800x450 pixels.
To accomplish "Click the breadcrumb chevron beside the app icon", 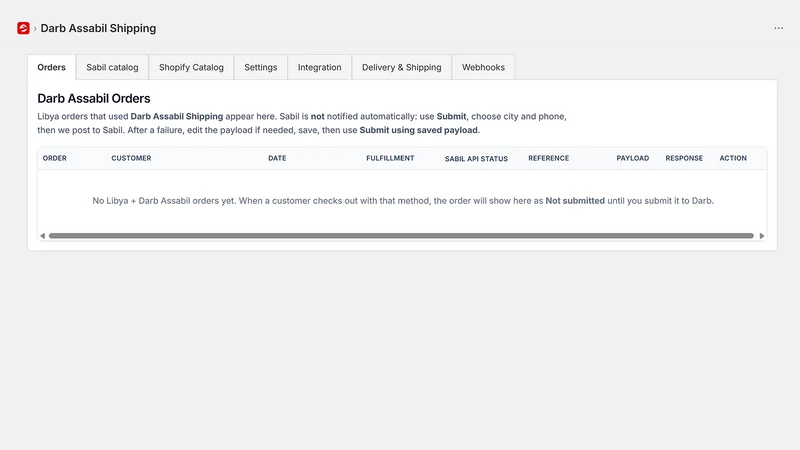I will (x=35, y=29).
